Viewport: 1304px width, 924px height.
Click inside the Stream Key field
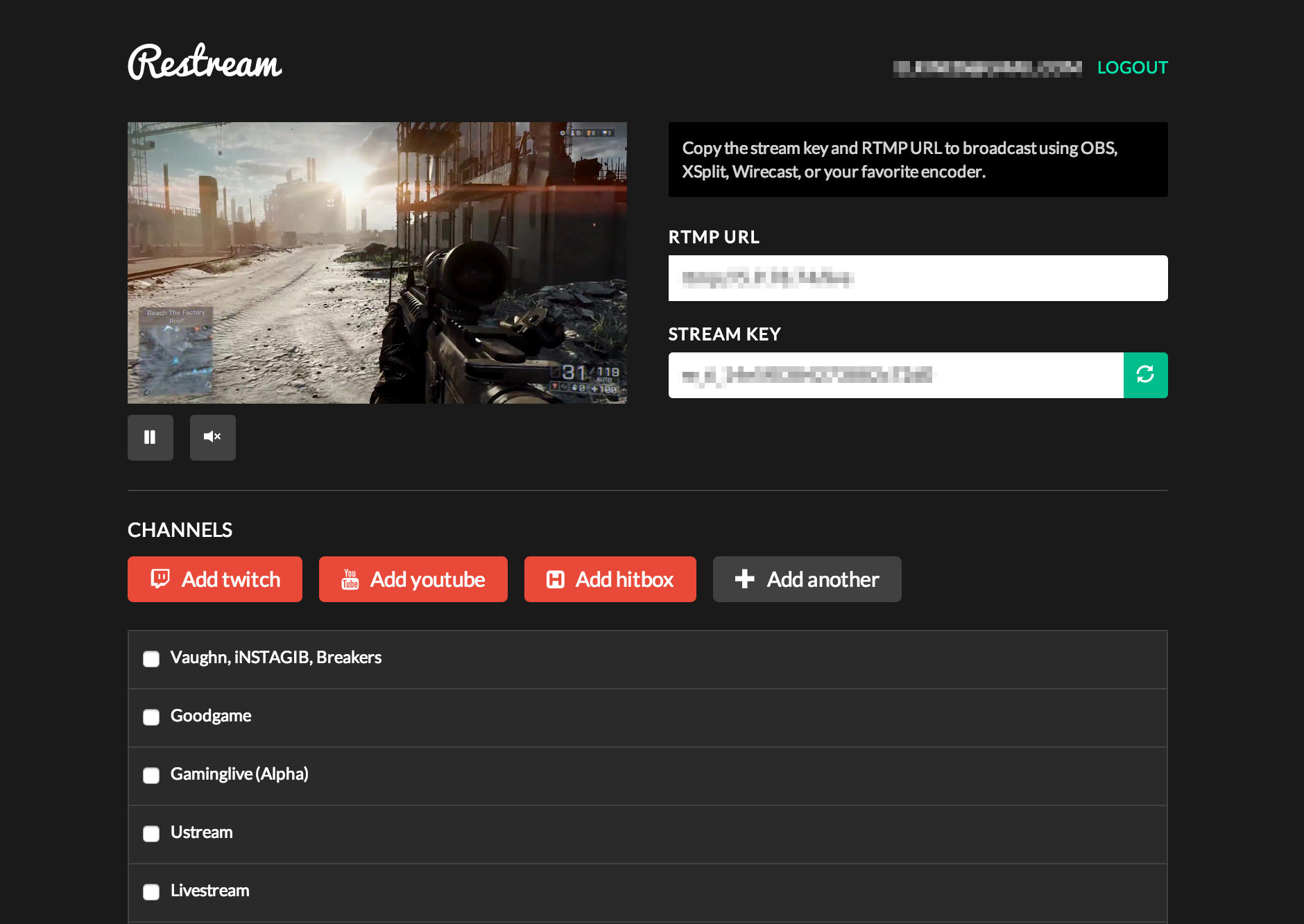click(895, 375)
